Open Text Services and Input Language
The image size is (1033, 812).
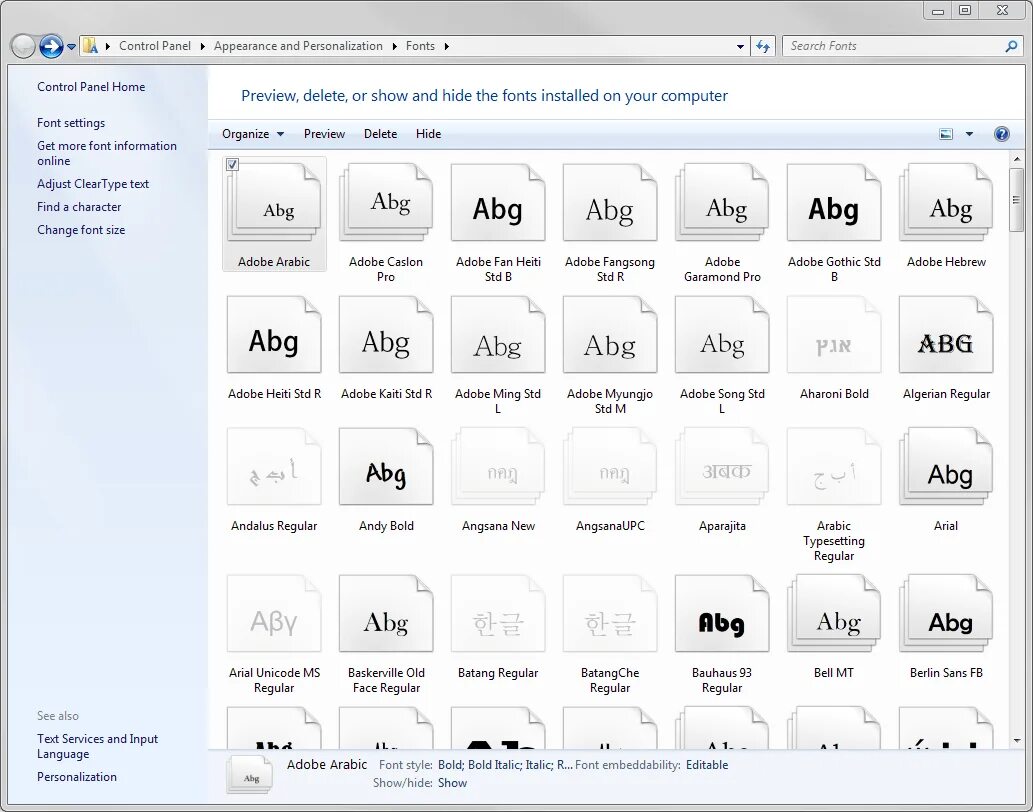[98, 746]
